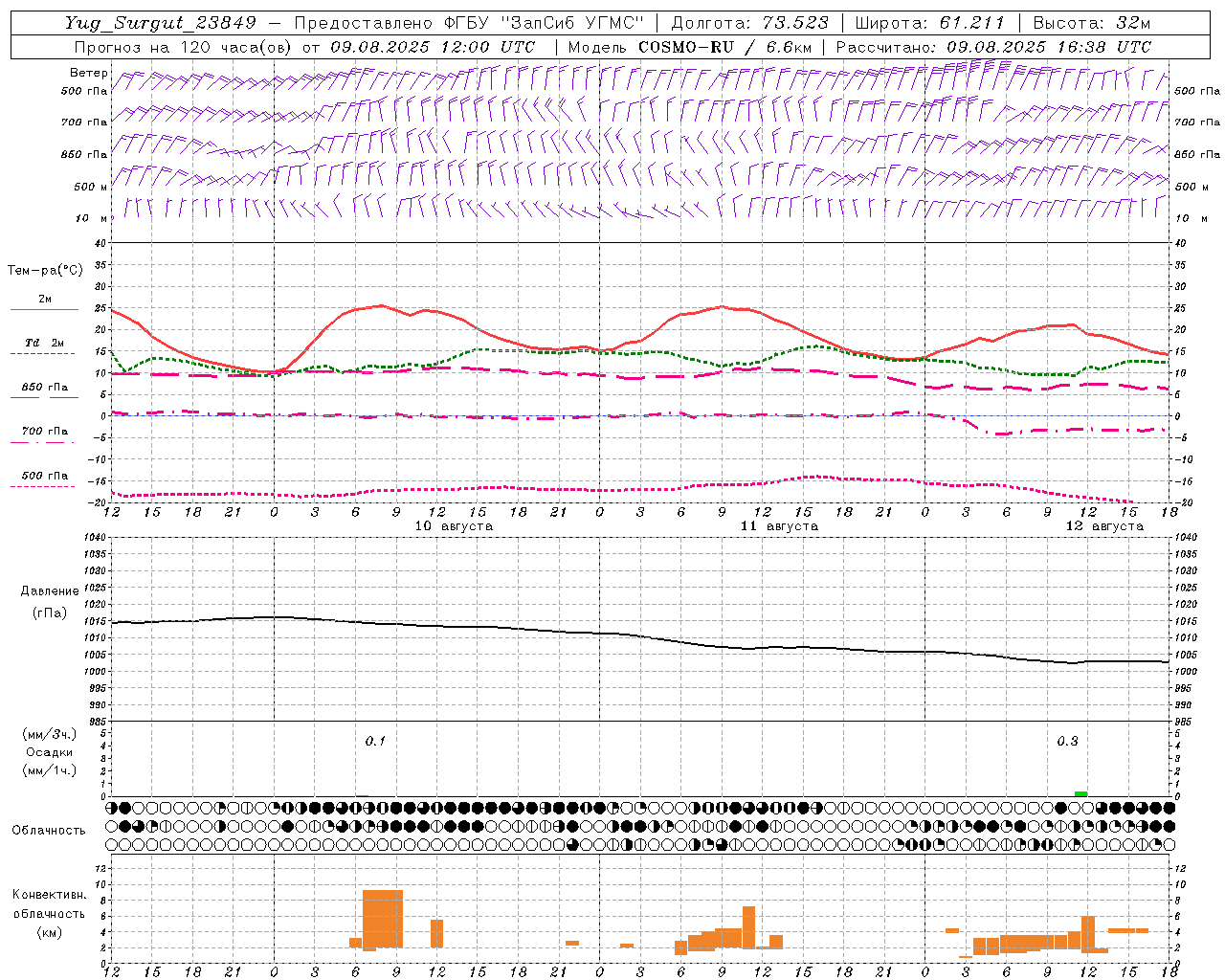The image size is (1225, 980).
Task: Select the text Предоставлено ФГБУ "ЗапСиб УГМС"
Action: click(469, 23)
